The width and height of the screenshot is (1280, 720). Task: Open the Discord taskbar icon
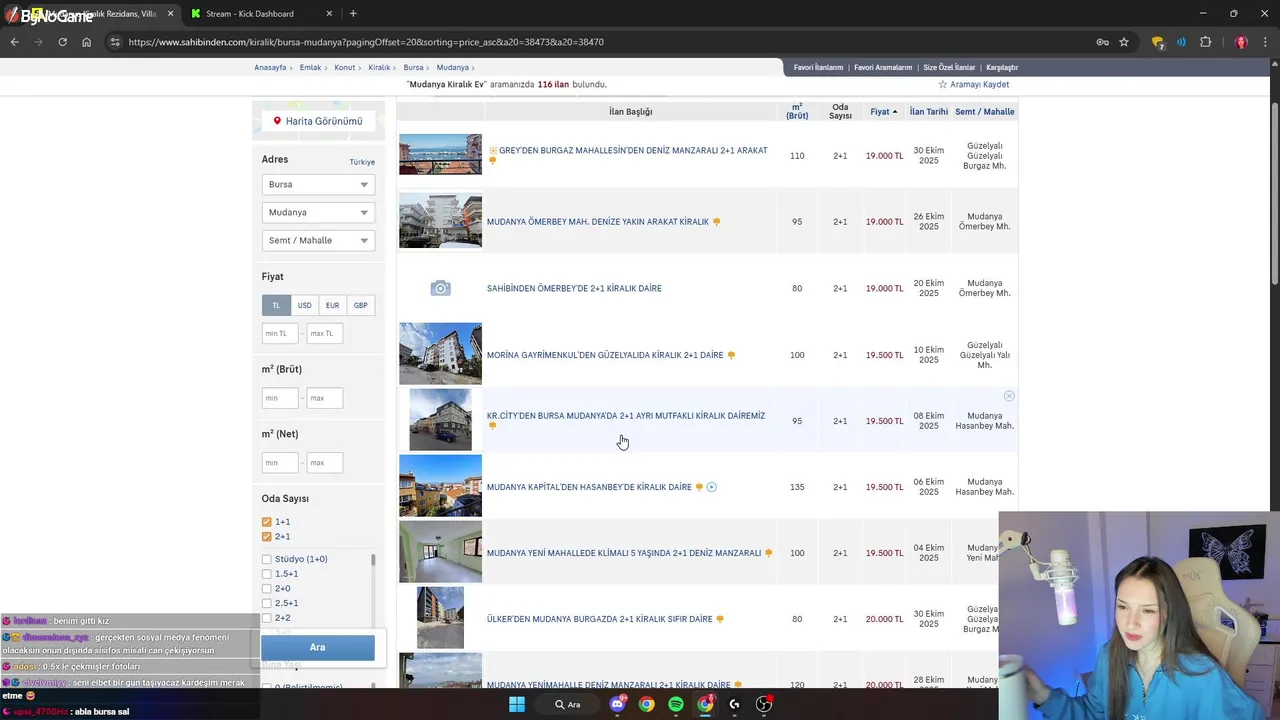pos(618,704)
